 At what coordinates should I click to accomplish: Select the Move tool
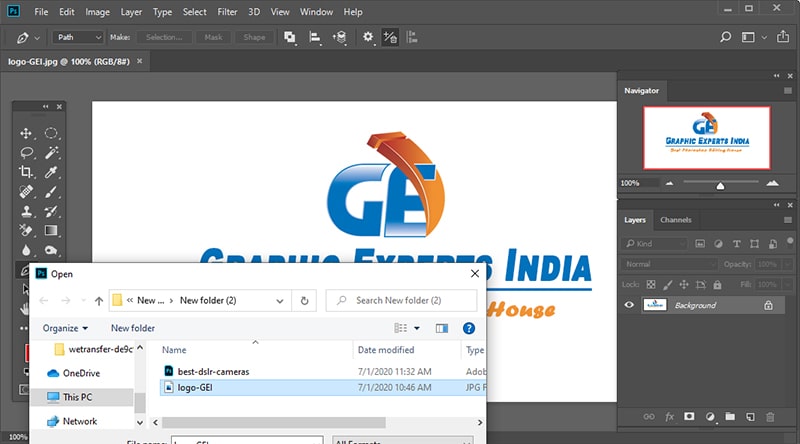pyautogui.click(x=26, y=134)
